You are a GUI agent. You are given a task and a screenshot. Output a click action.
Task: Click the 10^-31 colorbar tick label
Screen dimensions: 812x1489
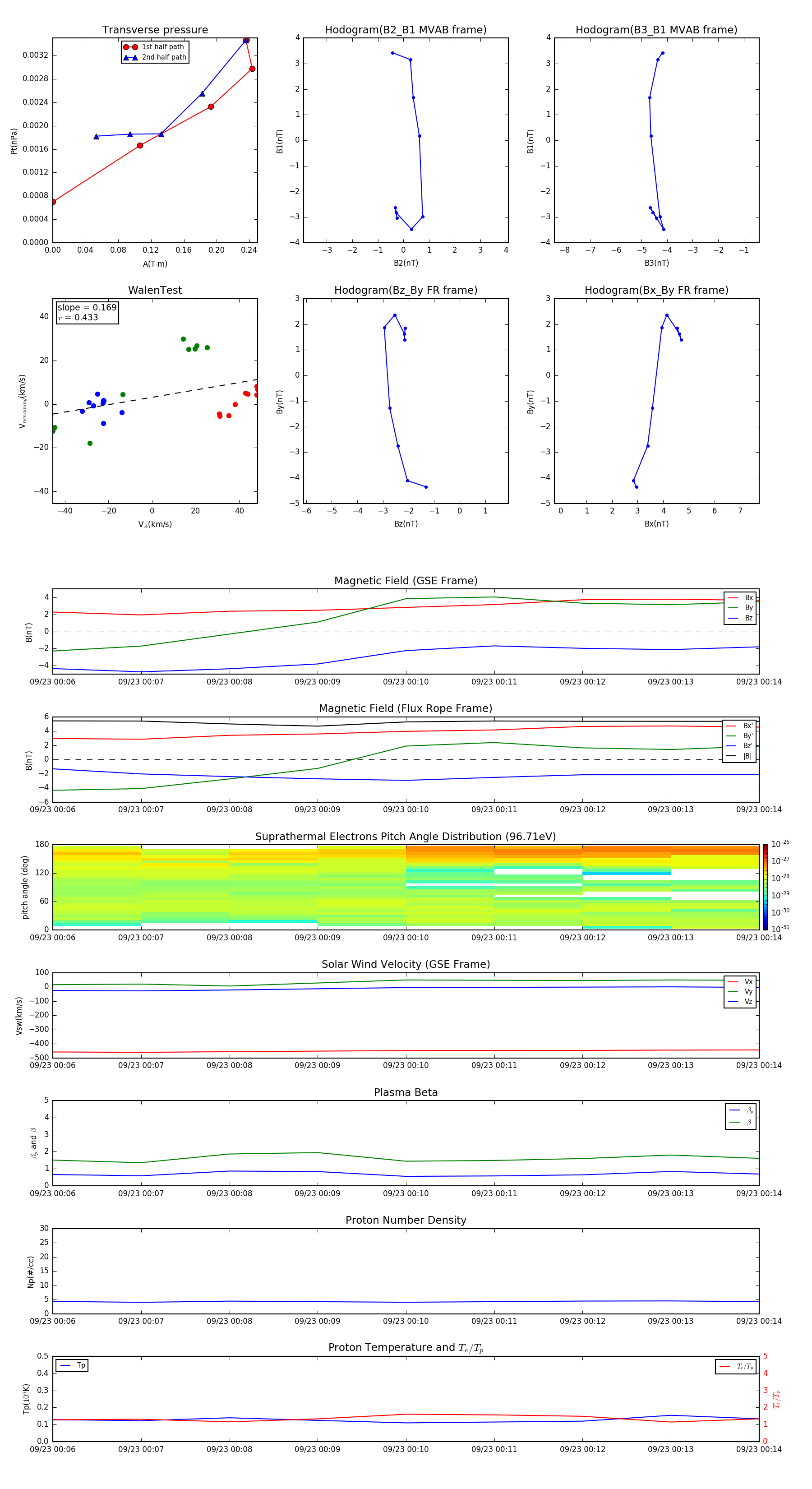pyautogui.click(x=780, y=929)
